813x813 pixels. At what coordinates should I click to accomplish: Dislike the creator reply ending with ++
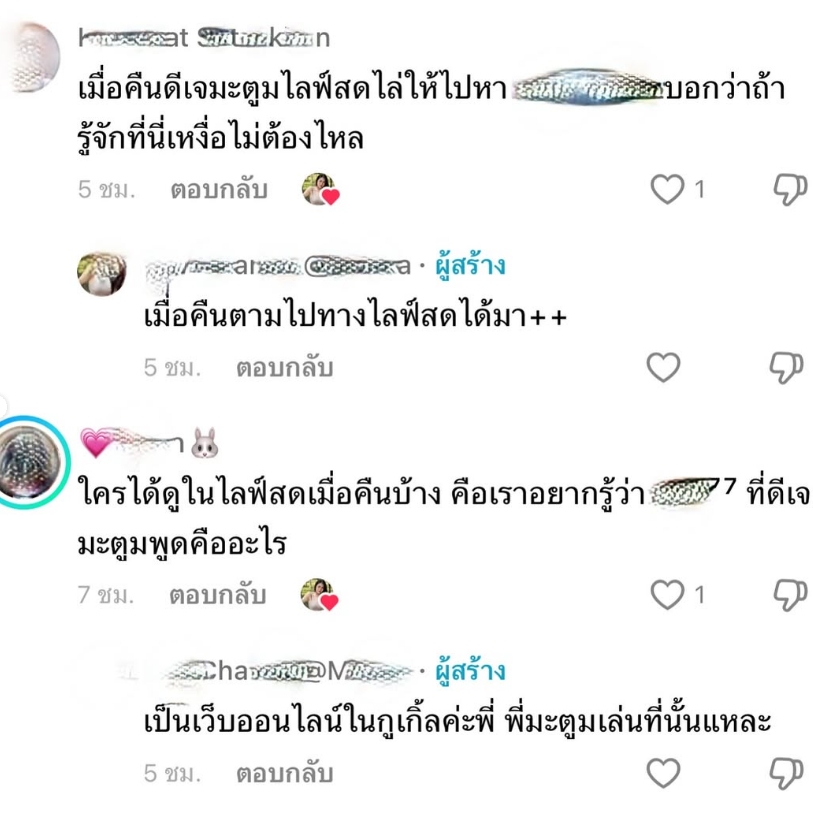point(786,368)
